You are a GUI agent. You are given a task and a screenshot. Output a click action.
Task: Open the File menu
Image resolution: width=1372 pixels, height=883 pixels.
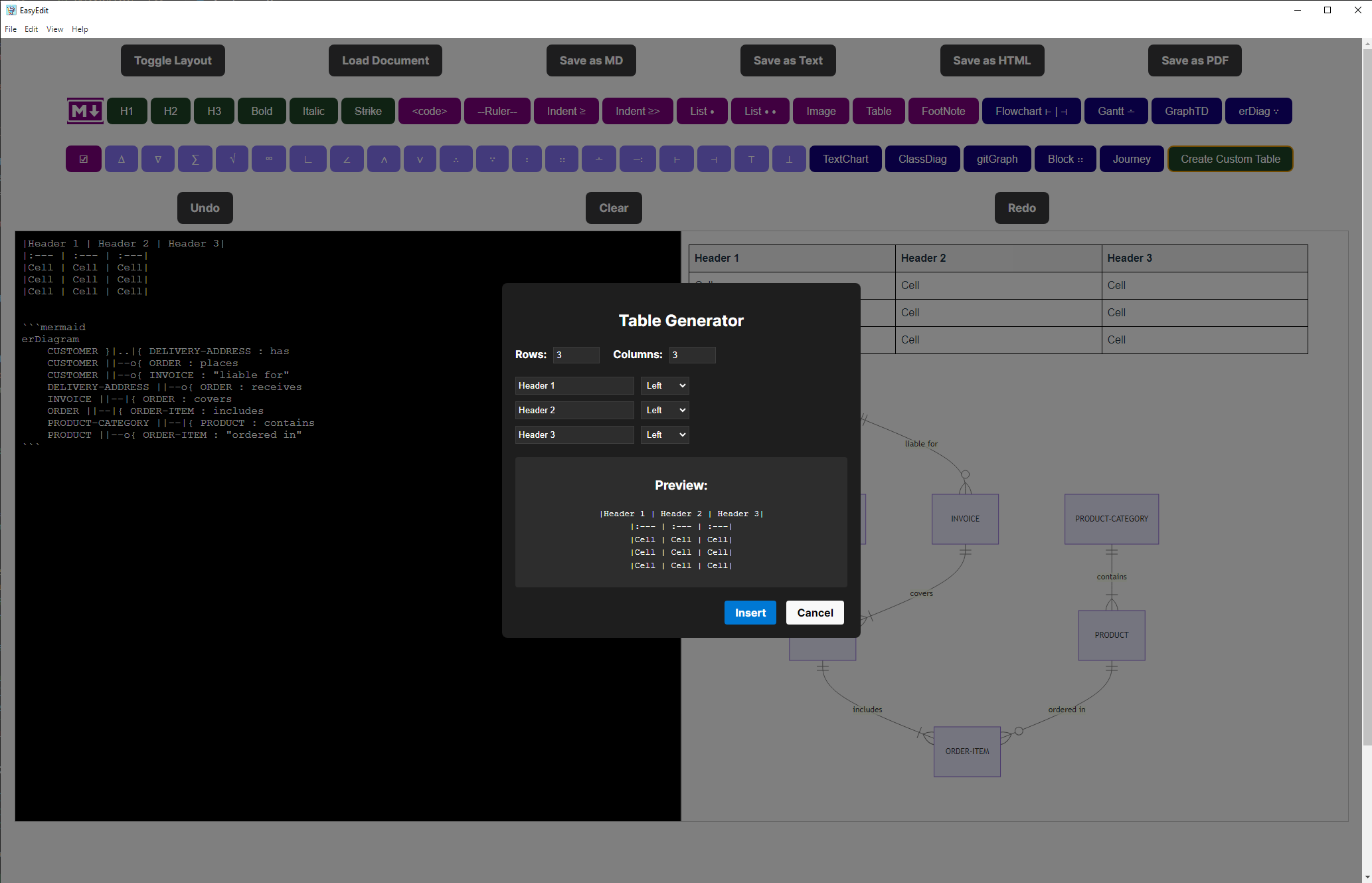pos(11,29)
